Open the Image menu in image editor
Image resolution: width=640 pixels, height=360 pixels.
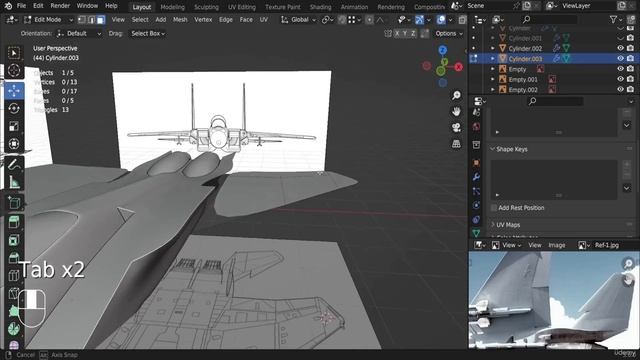(557, 245)
